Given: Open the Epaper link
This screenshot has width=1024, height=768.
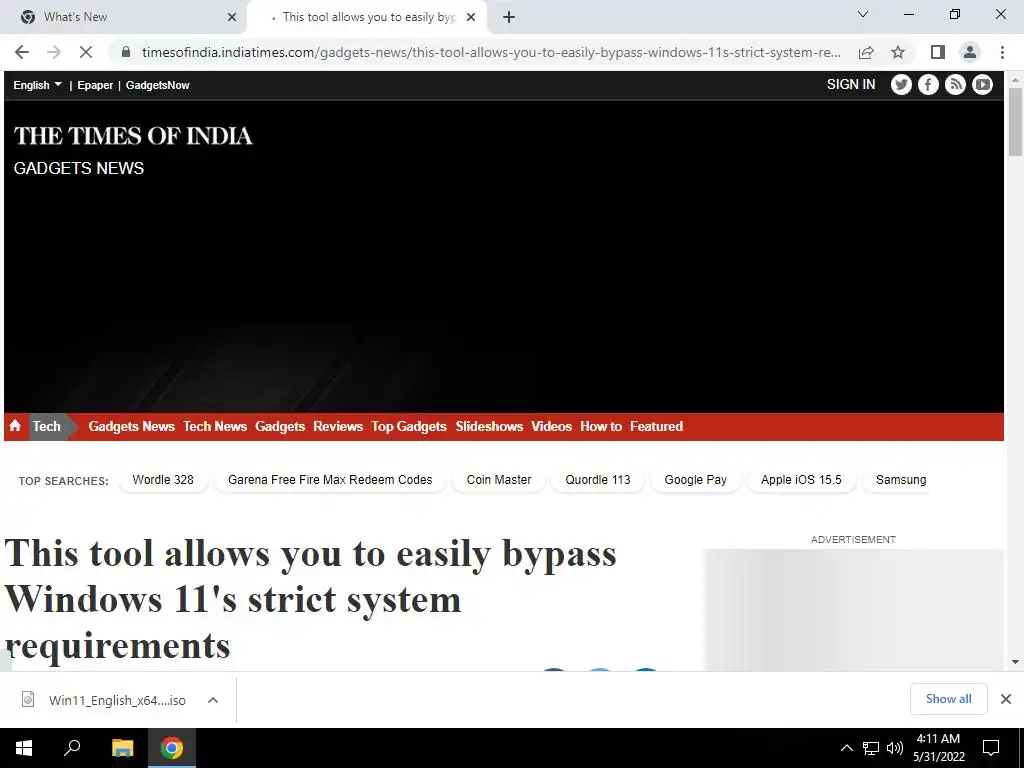Looking at the screenshot, I should tap(95, 85).
